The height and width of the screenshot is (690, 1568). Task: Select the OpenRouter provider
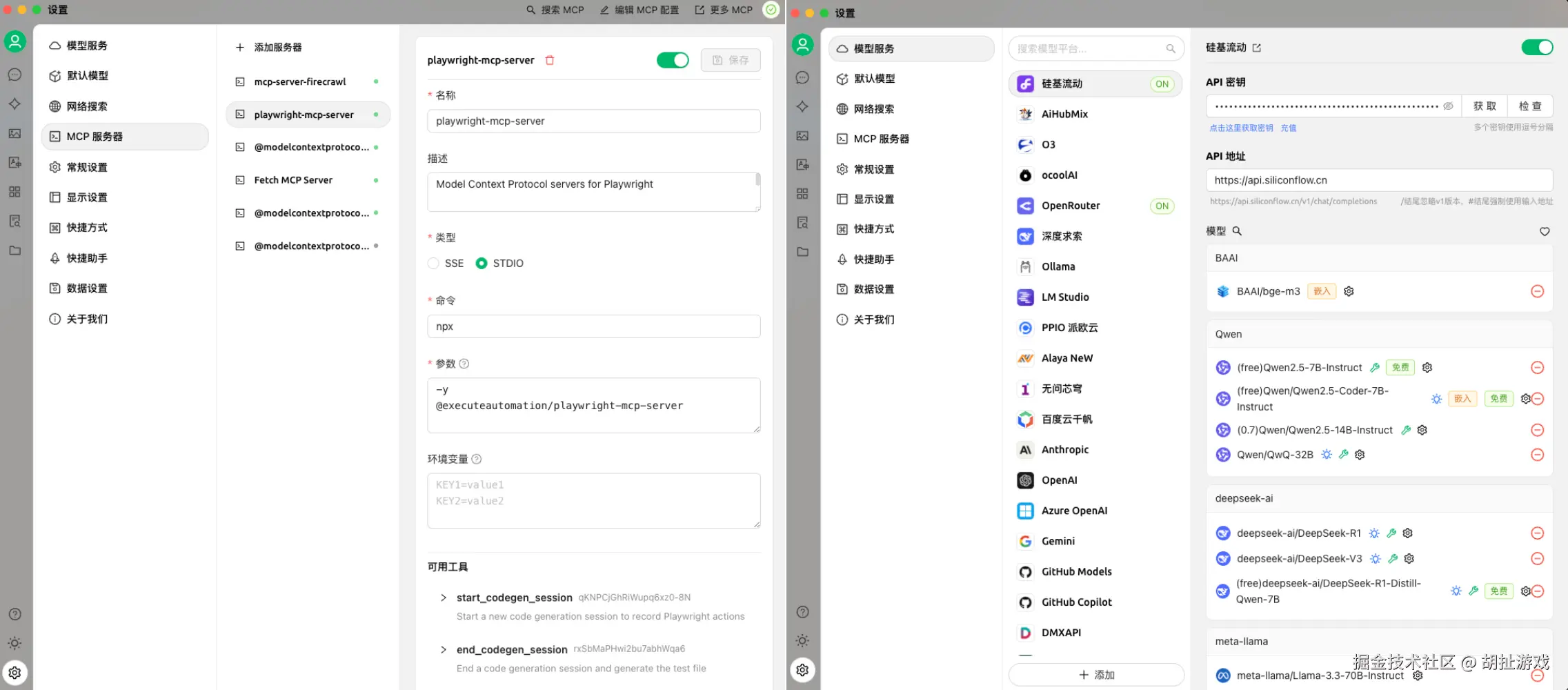1095,206
